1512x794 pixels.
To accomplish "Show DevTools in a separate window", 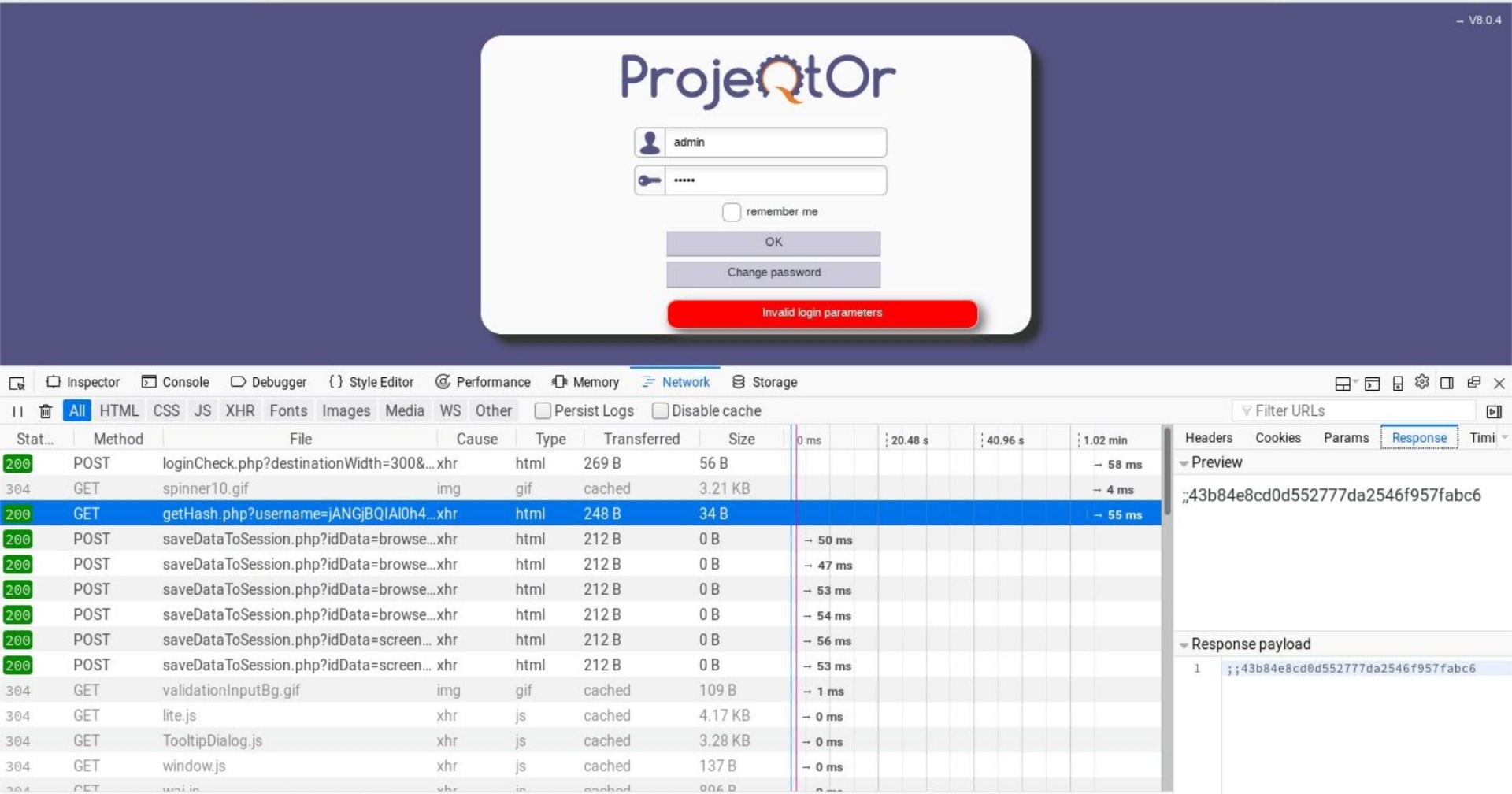I will pyautogui.click(x=1474, y=382).
